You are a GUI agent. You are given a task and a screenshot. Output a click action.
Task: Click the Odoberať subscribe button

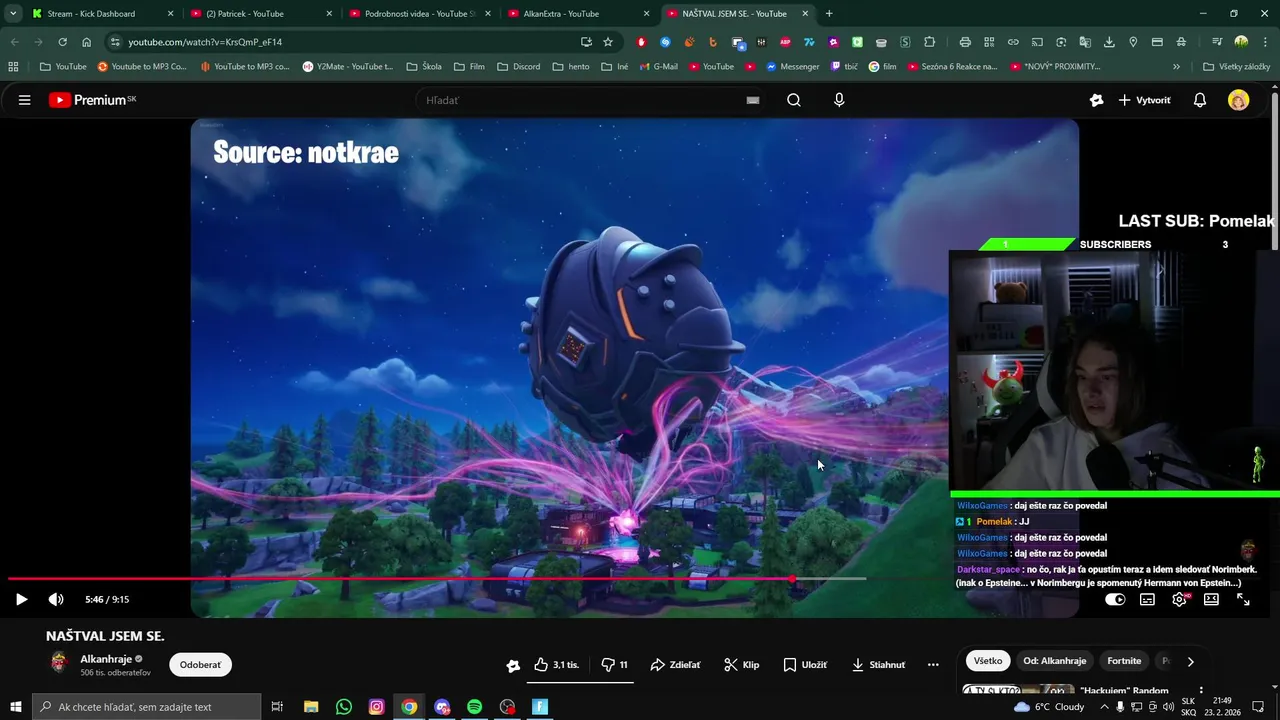tap(200, 665)
